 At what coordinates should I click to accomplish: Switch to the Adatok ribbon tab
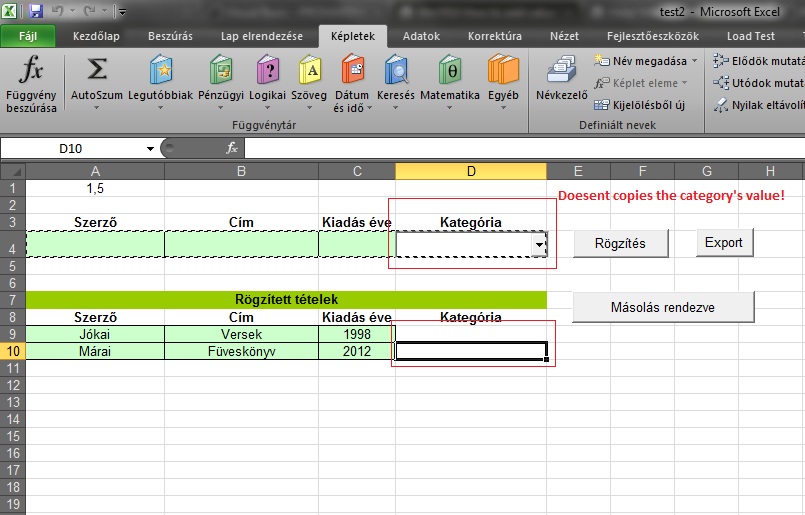pyautogui.click(x=421, y=36)
